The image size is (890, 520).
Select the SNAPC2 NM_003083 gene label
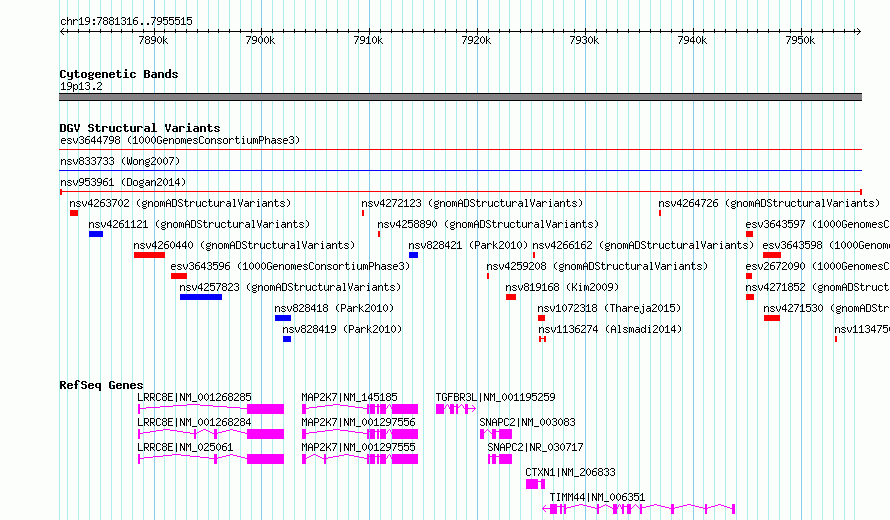click(527, 422)
